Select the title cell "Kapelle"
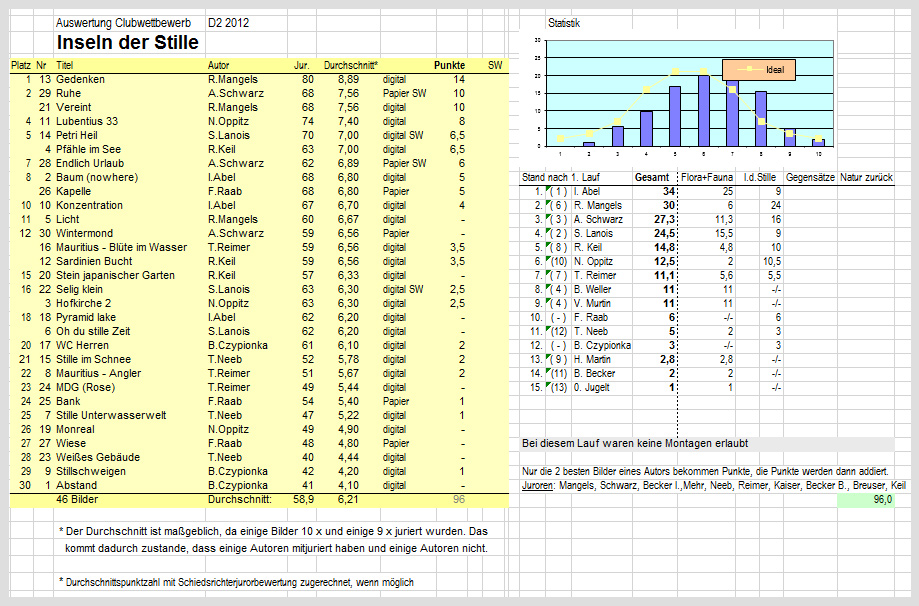 coord(73,192)
